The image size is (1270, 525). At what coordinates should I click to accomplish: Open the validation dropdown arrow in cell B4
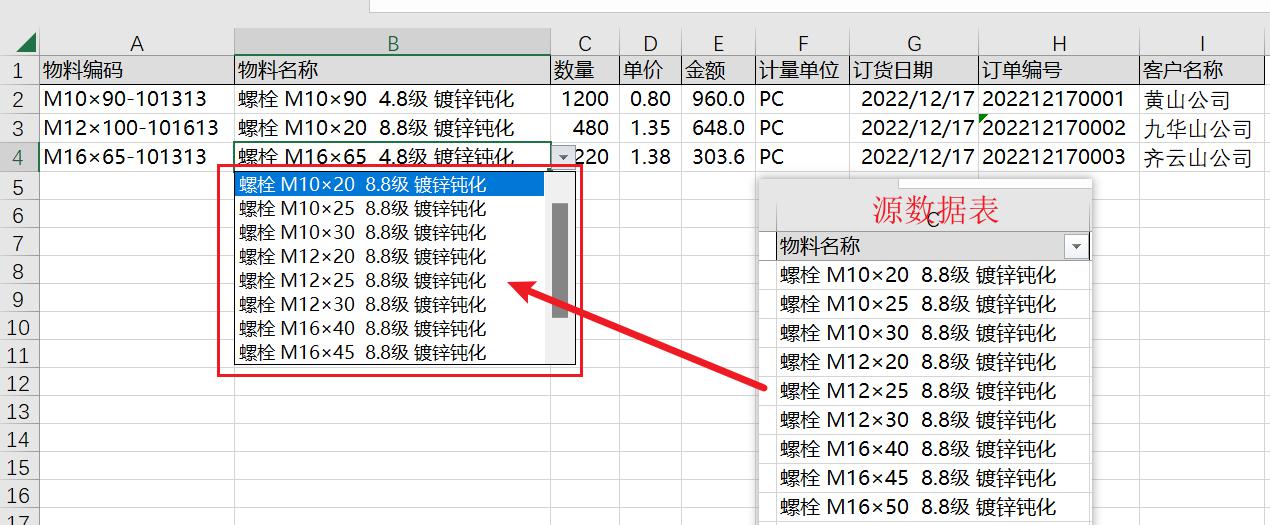[x=565, y=157]
